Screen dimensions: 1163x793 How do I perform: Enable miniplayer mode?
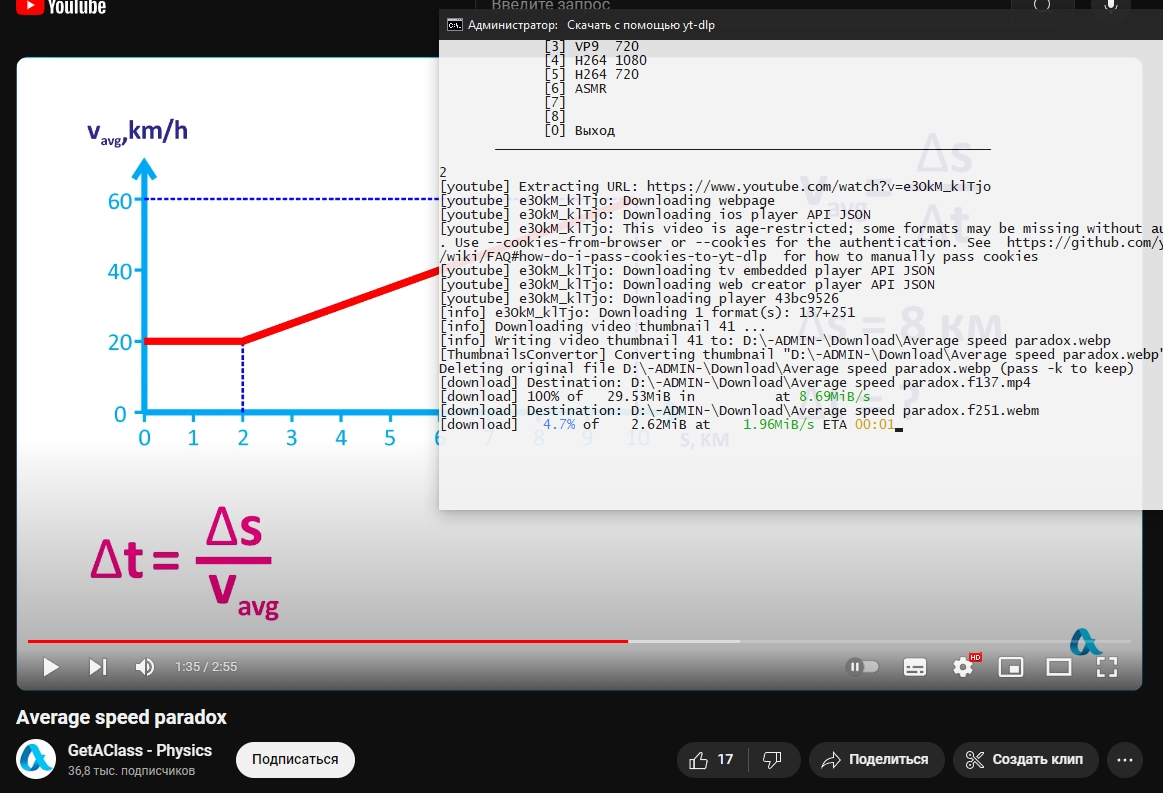click(1011, 667)
